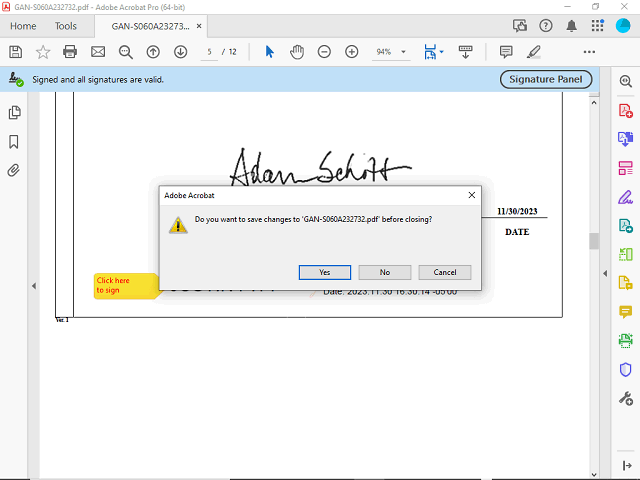
Task: Zoom in with the plus icon
Action: (x=351, y=52)
